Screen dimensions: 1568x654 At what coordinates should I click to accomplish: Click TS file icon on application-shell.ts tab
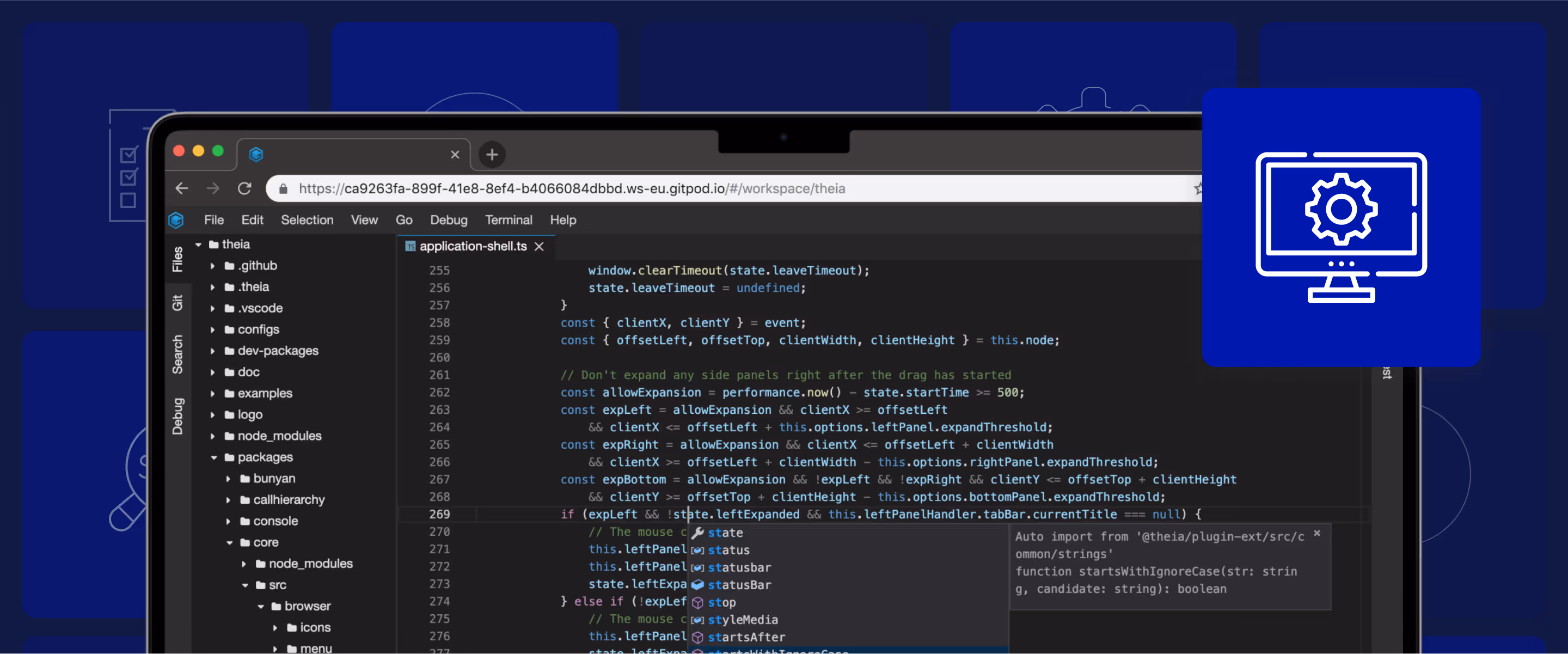pyautogui.click(x=411, y=246)
